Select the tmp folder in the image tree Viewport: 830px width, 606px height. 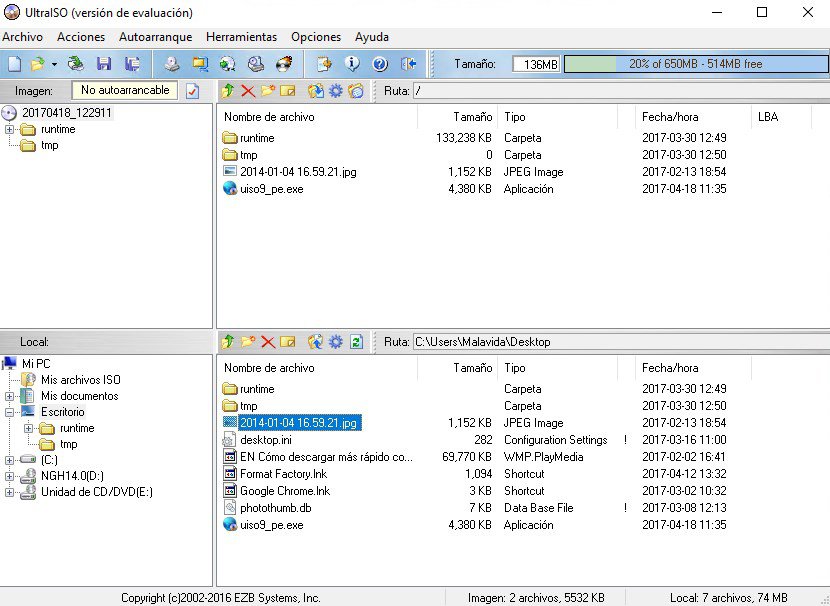[x=50, y=145]
